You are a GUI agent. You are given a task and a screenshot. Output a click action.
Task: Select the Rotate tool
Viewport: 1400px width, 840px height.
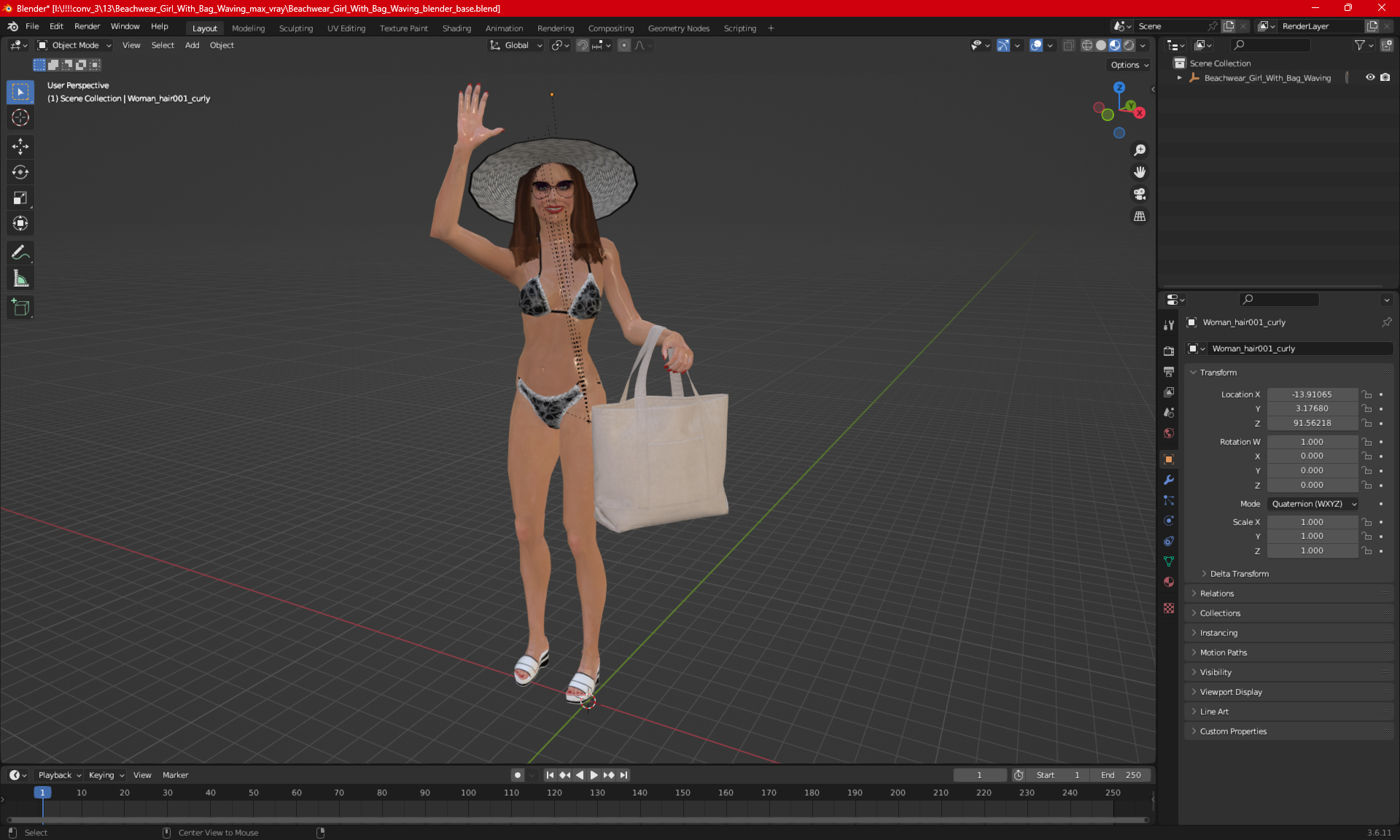(x=20, y=172)
